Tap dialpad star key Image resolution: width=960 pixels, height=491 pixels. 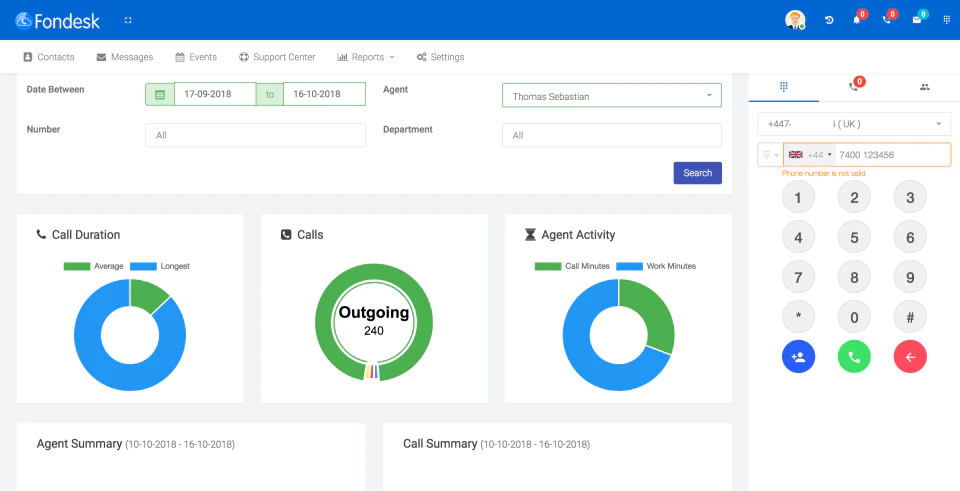(798, 317)
